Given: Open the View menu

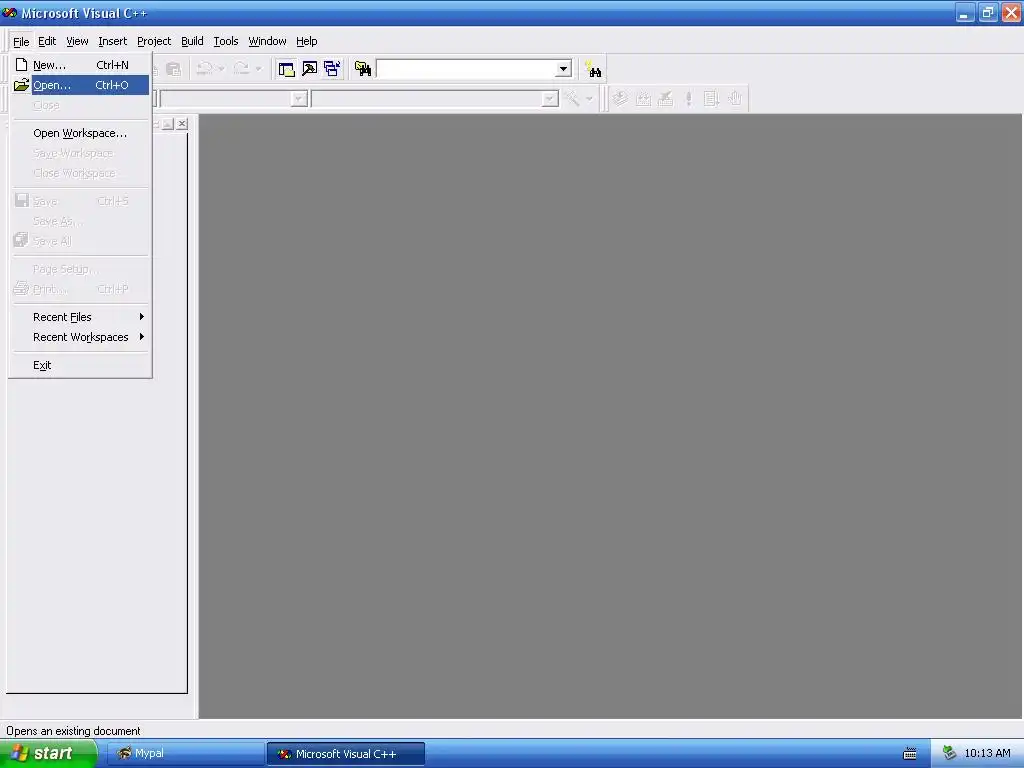Looking at the screenshot, I should [x=77, y=41].
